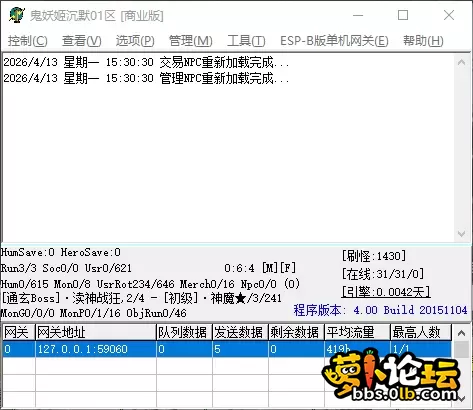Click the log panel scroll up arrow
The height and width of the screenshot is (410, 473).
(x=462, y=62)
